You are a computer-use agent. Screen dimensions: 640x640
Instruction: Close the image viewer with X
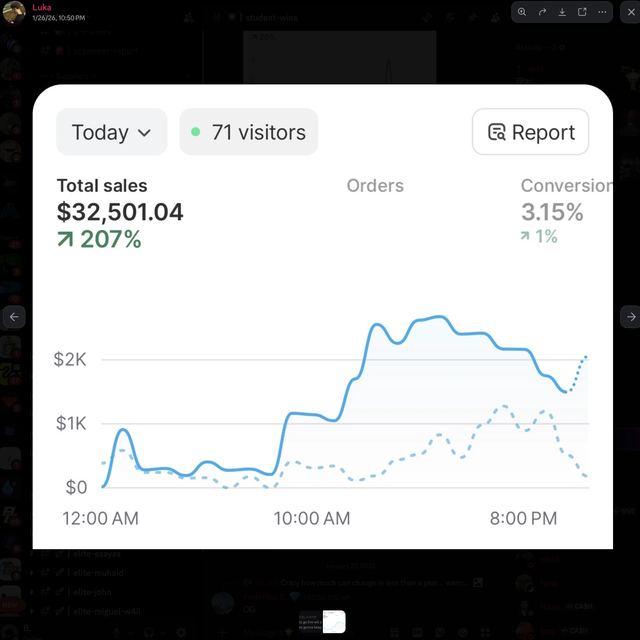(x=631, y=12)
